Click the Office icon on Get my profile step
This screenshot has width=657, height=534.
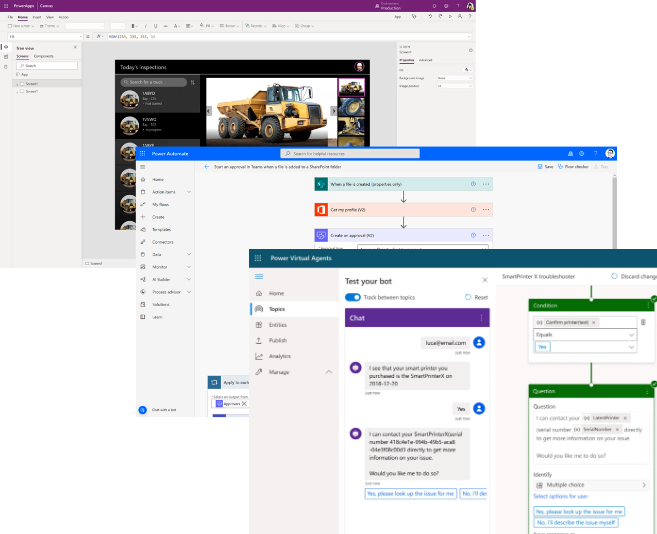321,210
